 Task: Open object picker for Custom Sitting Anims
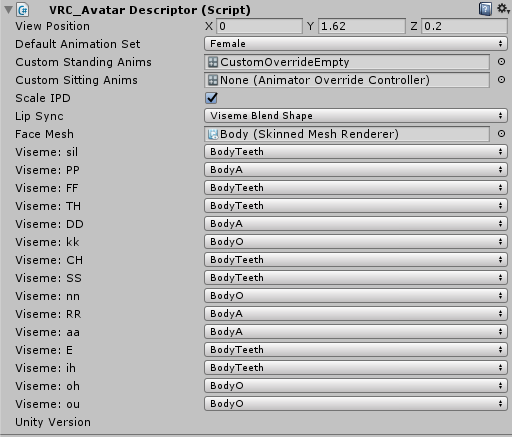[x=501, y=80]
